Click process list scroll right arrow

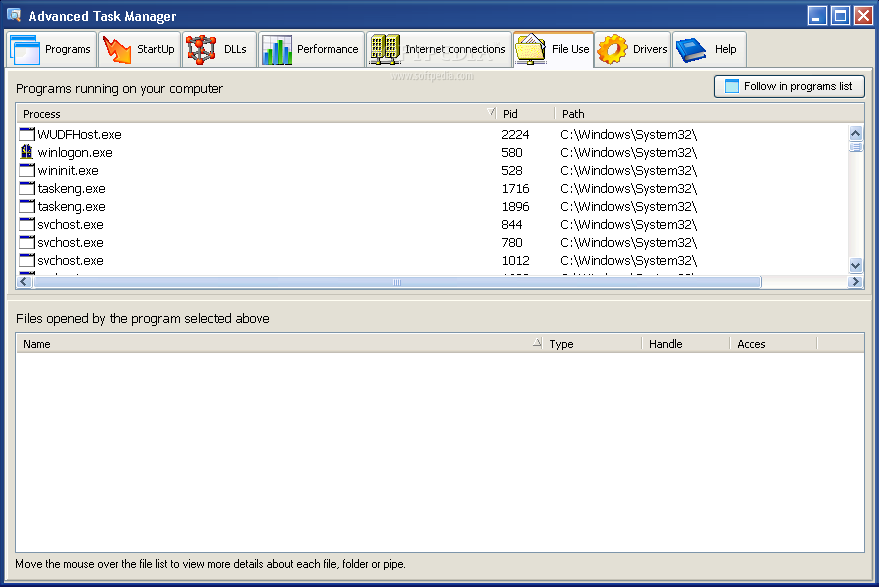[x=855, y=281]
